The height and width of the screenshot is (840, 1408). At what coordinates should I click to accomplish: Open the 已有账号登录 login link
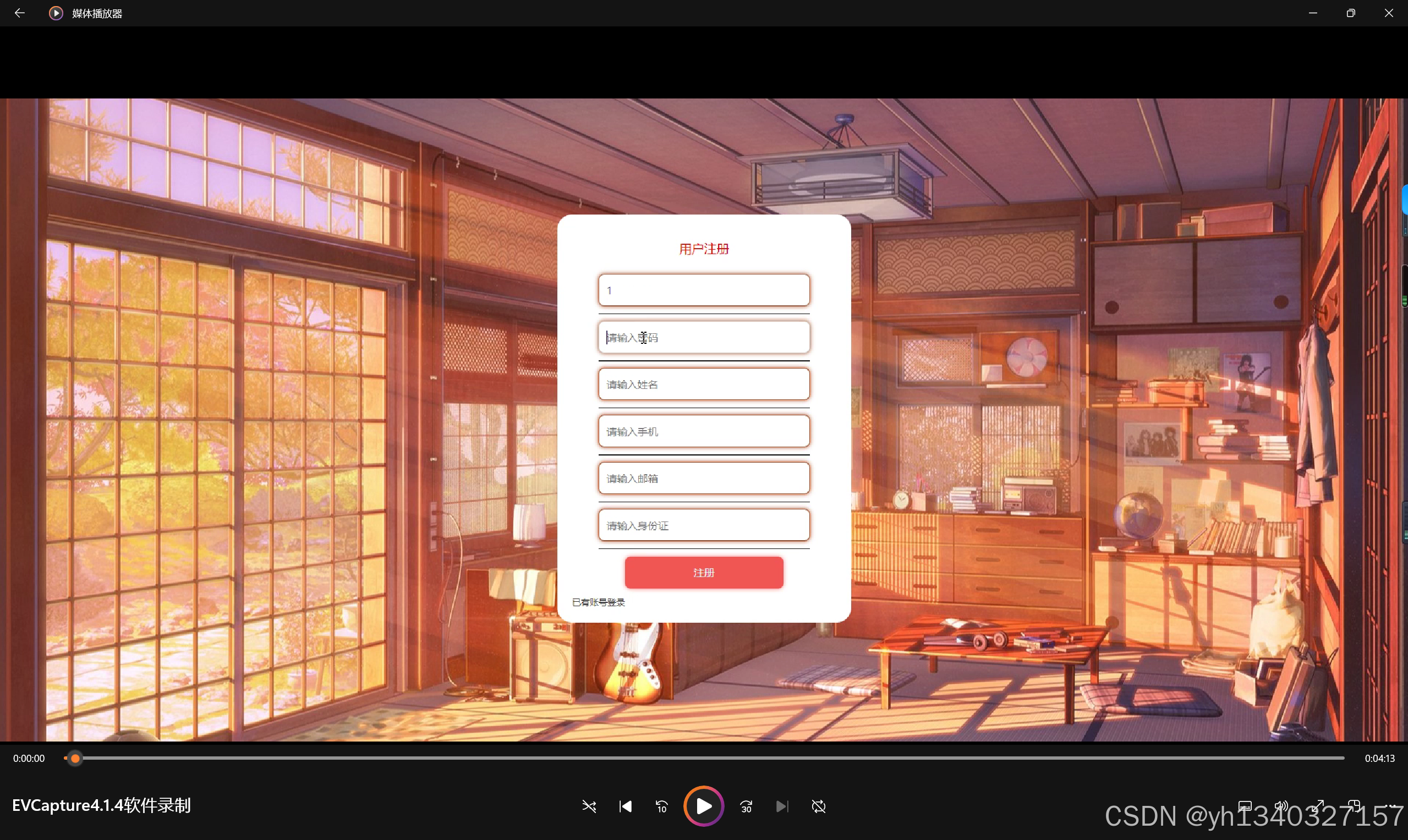599,602
